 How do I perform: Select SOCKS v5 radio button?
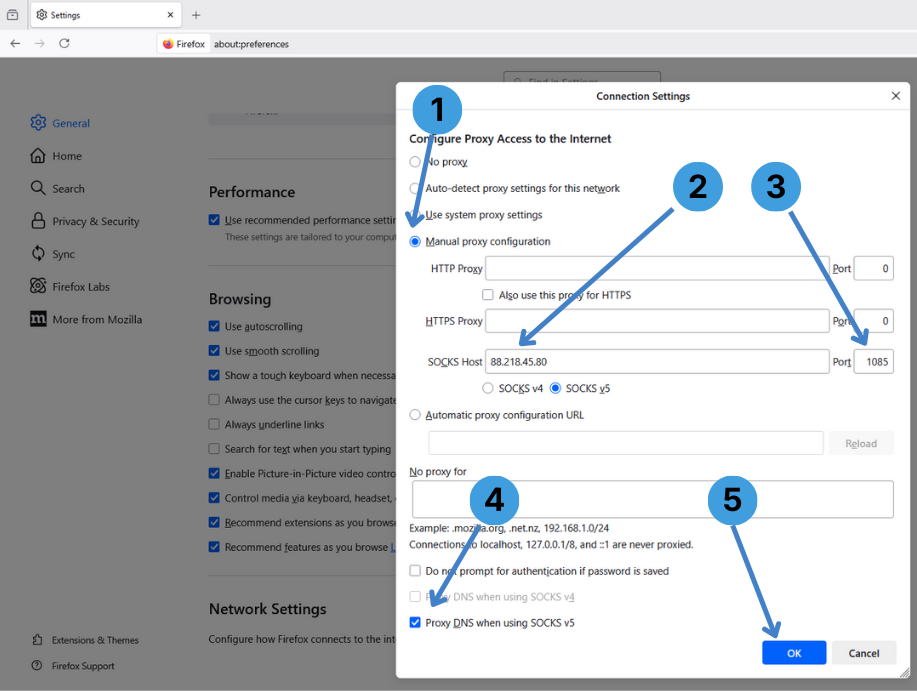(555, 388)
